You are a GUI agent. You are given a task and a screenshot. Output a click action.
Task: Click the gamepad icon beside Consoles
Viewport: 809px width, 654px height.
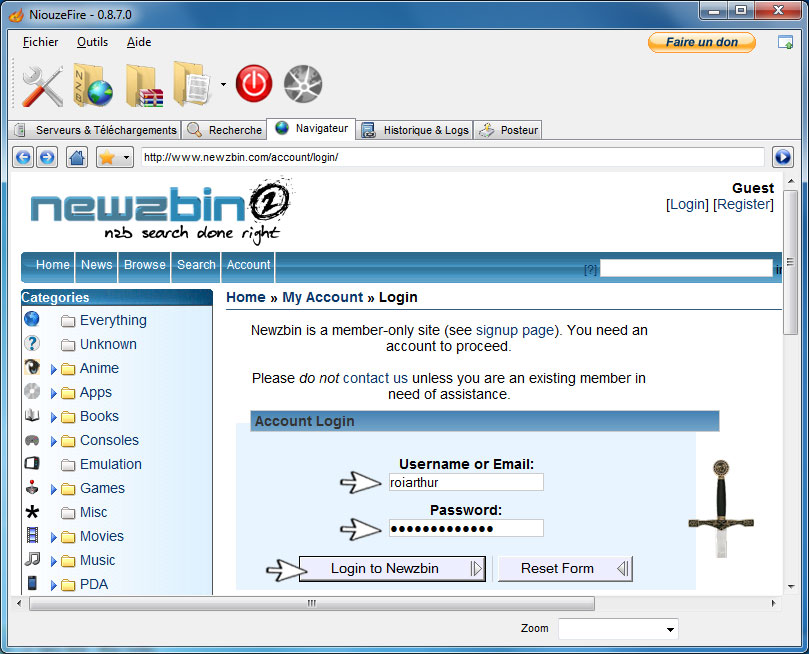point(32,440)
